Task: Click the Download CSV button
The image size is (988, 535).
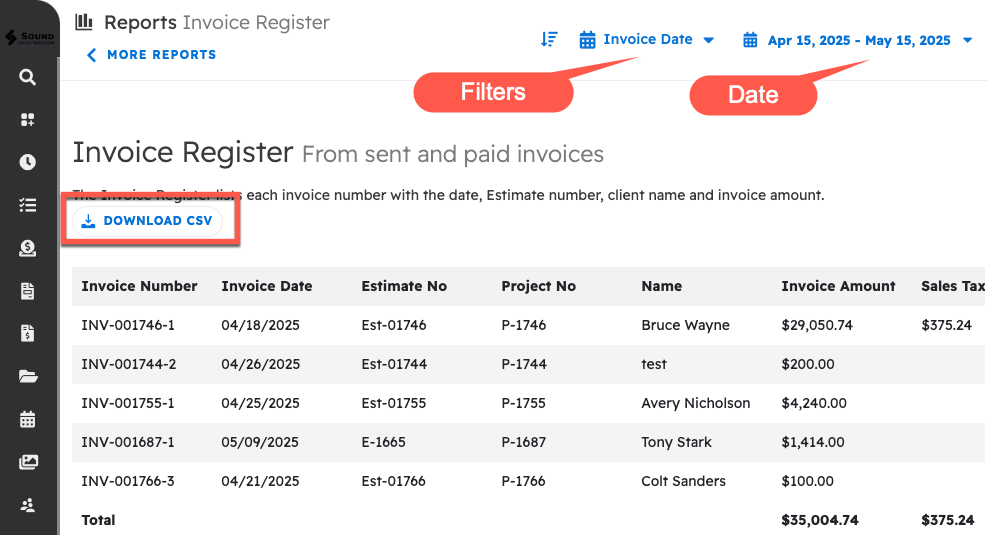Action: (x=147, y=221)
